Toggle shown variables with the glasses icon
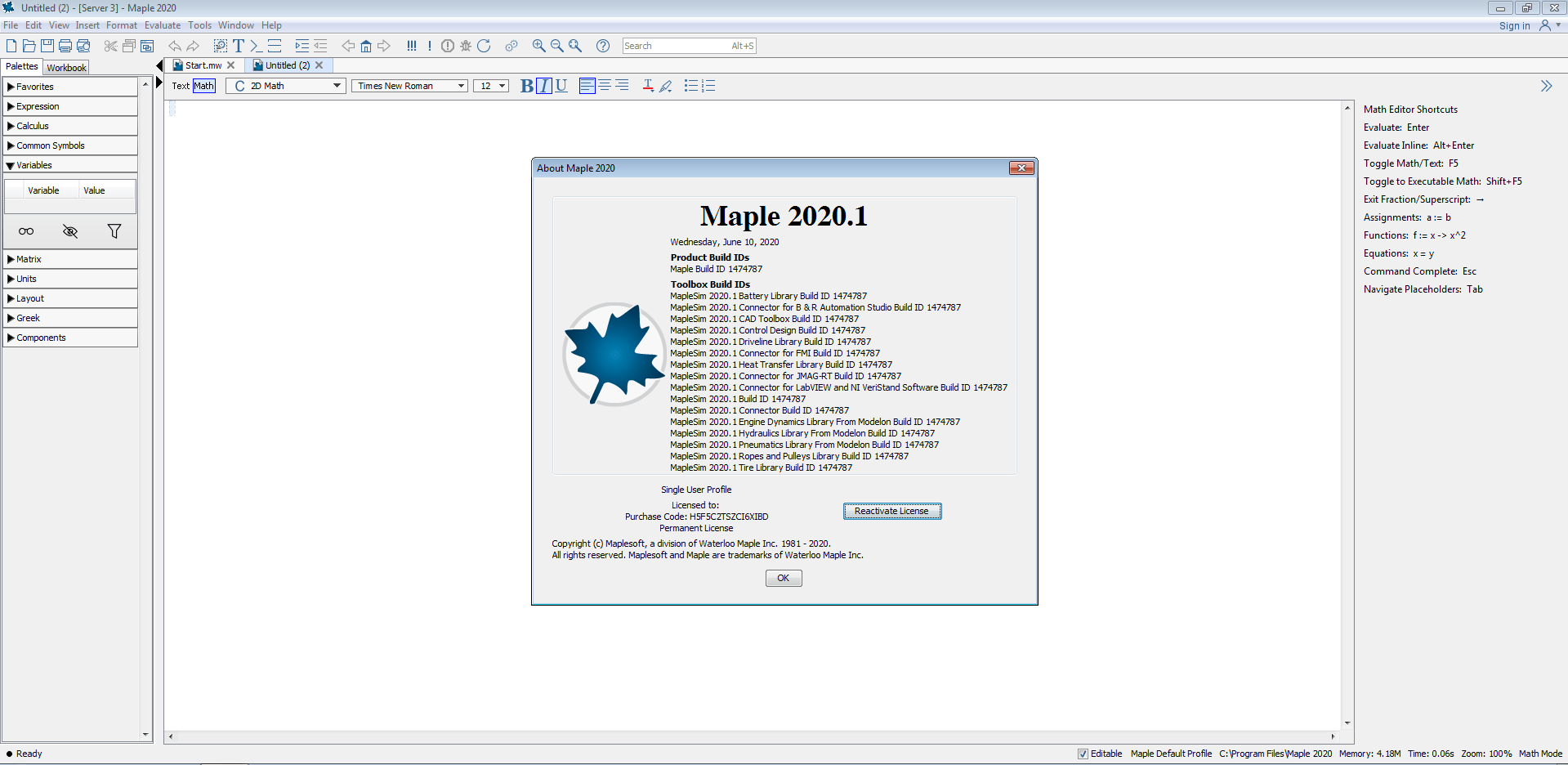Viewport: 1568px width, 765px height. pos(26,231)
